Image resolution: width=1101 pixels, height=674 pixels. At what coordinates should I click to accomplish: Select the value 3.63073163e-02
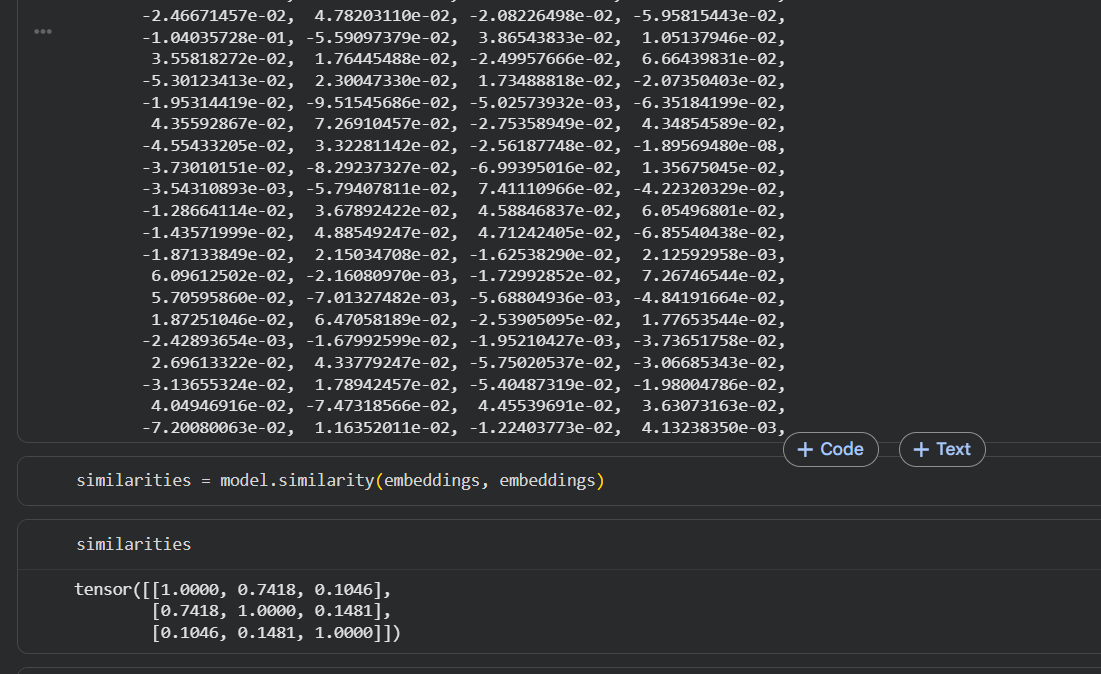708,406
